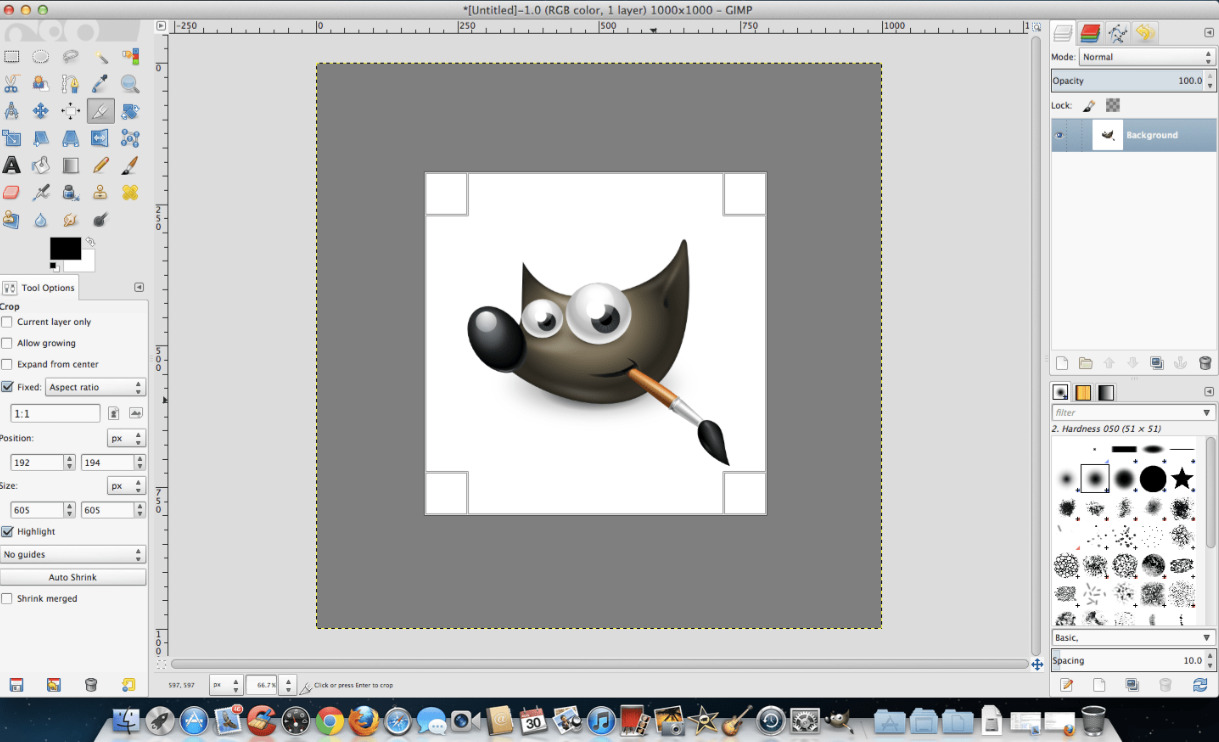Select the Scissors Select tool
1219x742 pixels.
click(11, 84)
